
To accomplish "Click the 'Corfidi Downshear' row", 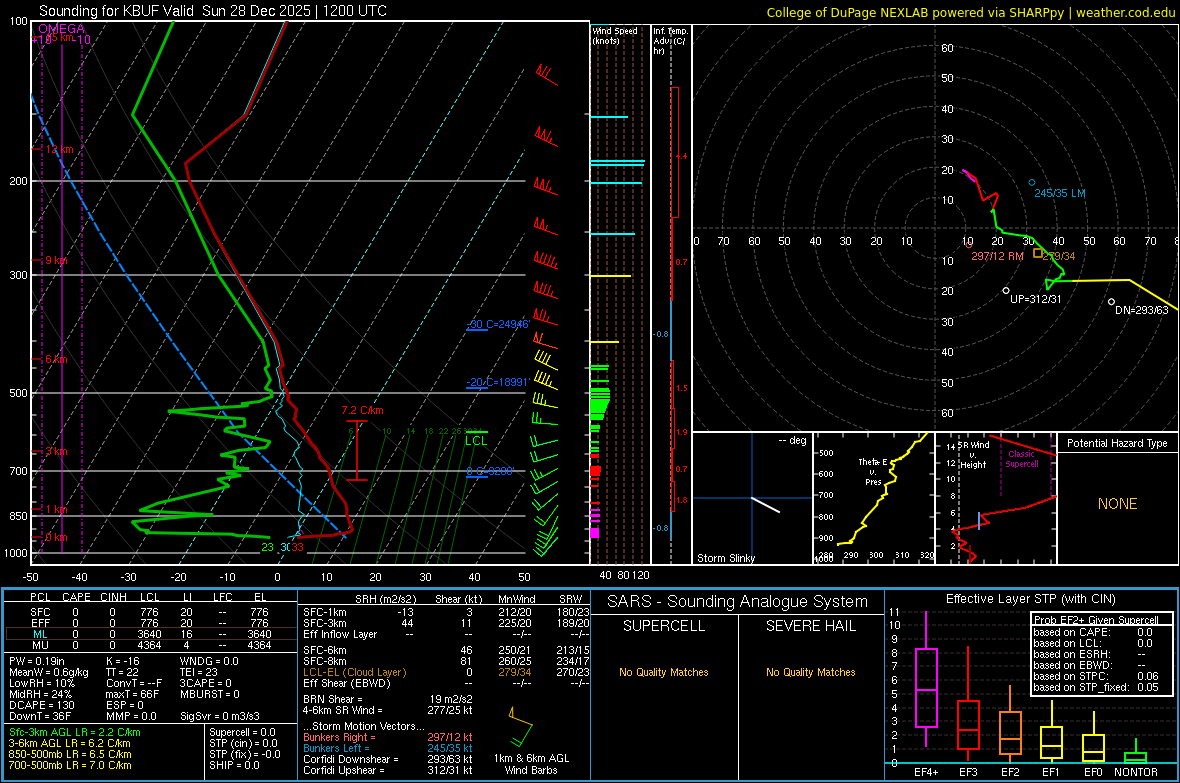I will [388, 759].
